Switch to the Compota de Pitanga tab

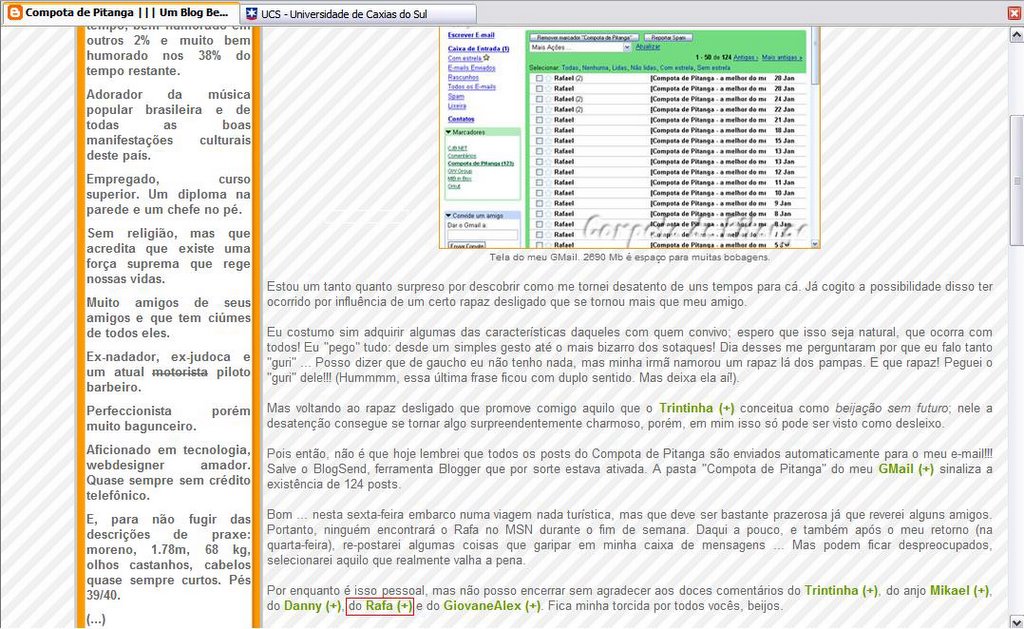(x=121, y=13)
